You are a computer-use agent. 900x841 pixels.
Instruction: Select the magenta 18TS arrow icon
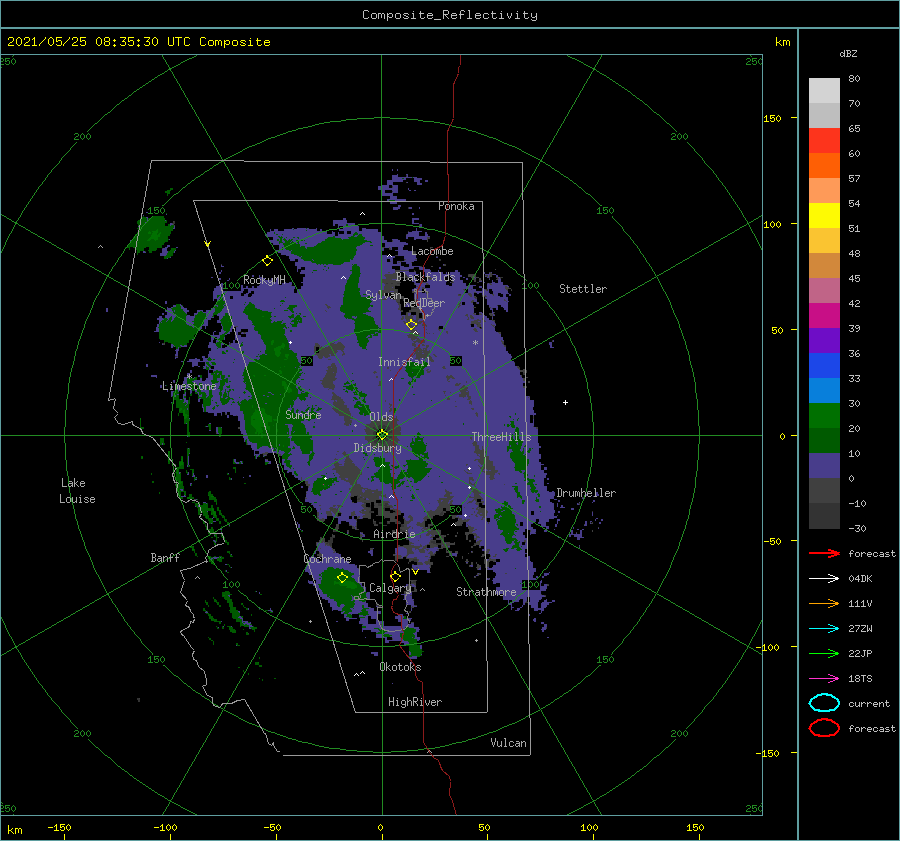(824, 679)
